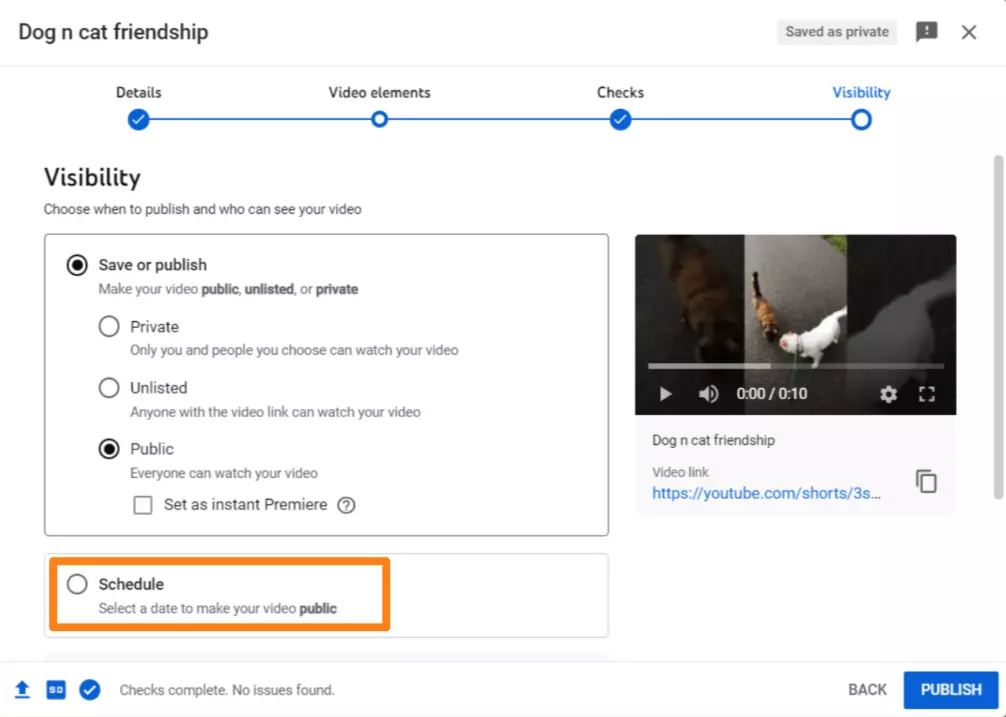Open the send feedback icon
1006x717 pixels.
(926, 31)
